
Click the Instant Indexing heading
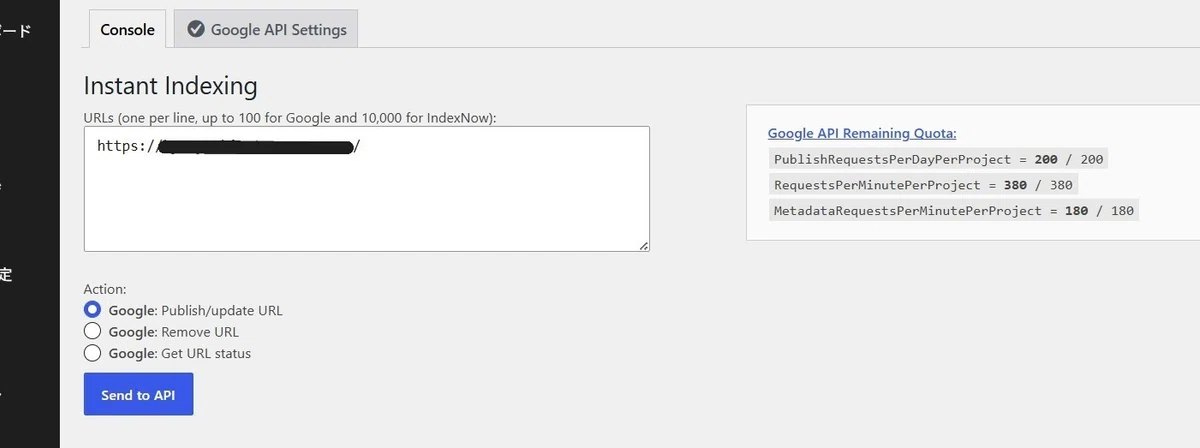[170, 85]
